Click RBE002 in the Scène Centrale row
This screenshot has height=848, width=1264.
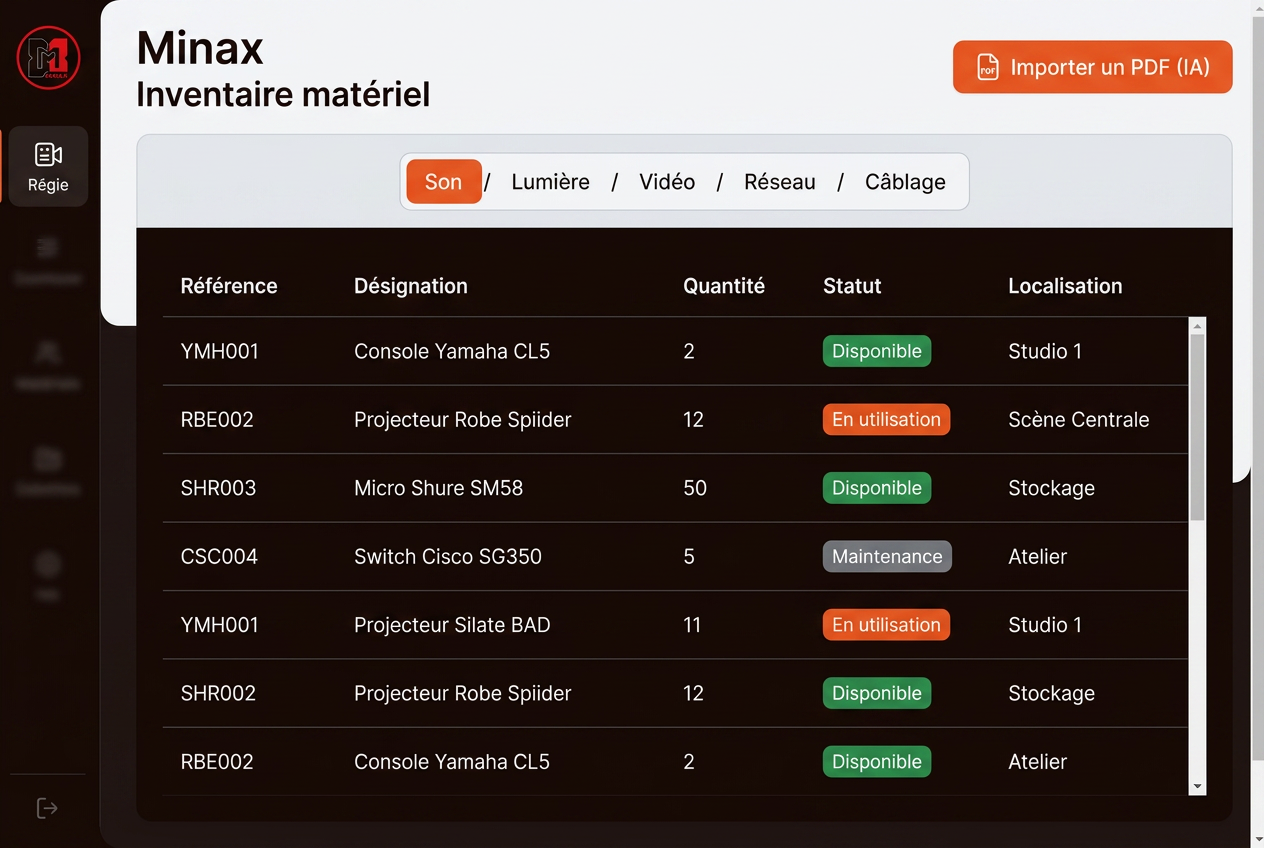(x=217, y=420)
